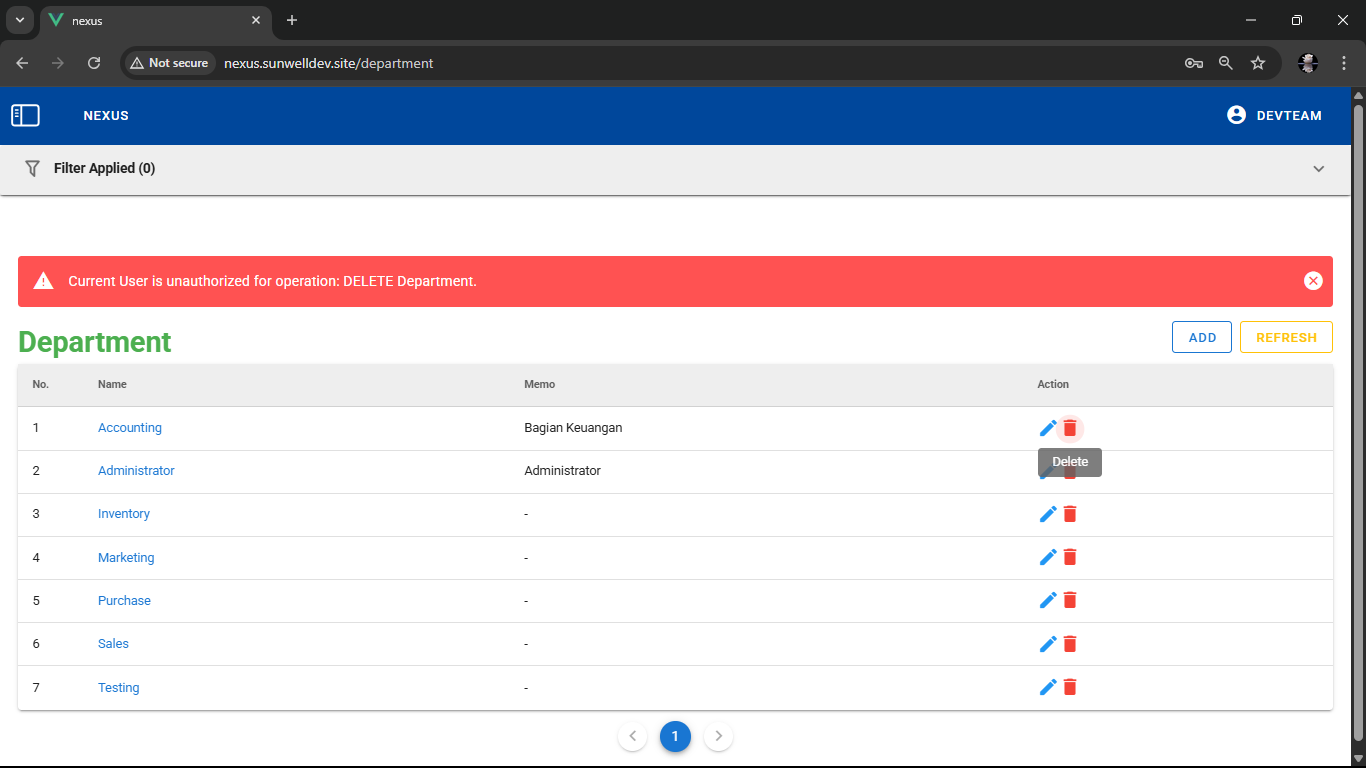The width and height of the screenshot is (1366, 768).
Task: Click the edit pencil for Accounting
Action: click(1048, 428)
